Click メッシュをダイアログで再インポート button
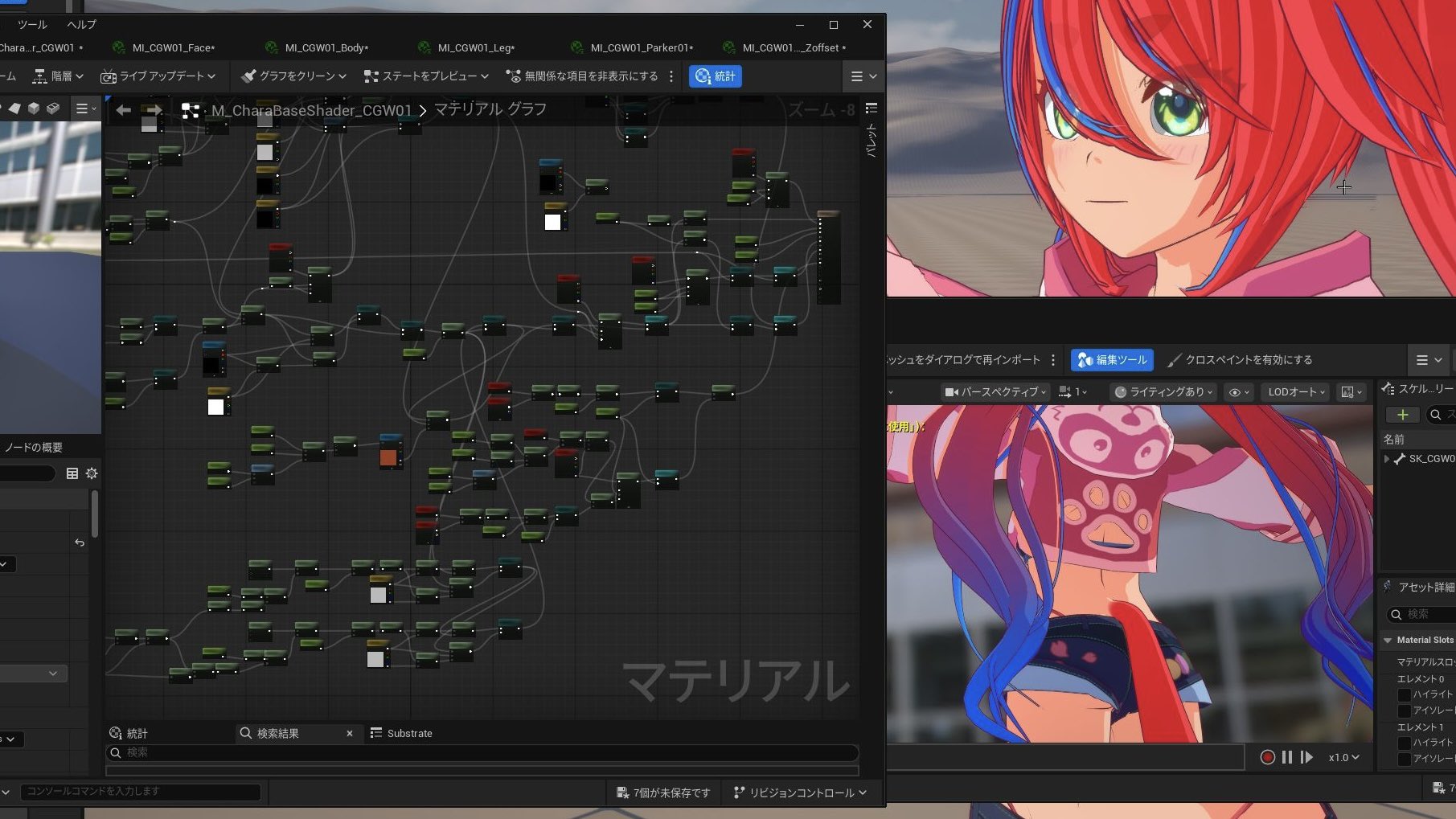This screenshot has height=819, width=1456. [964, 360]
